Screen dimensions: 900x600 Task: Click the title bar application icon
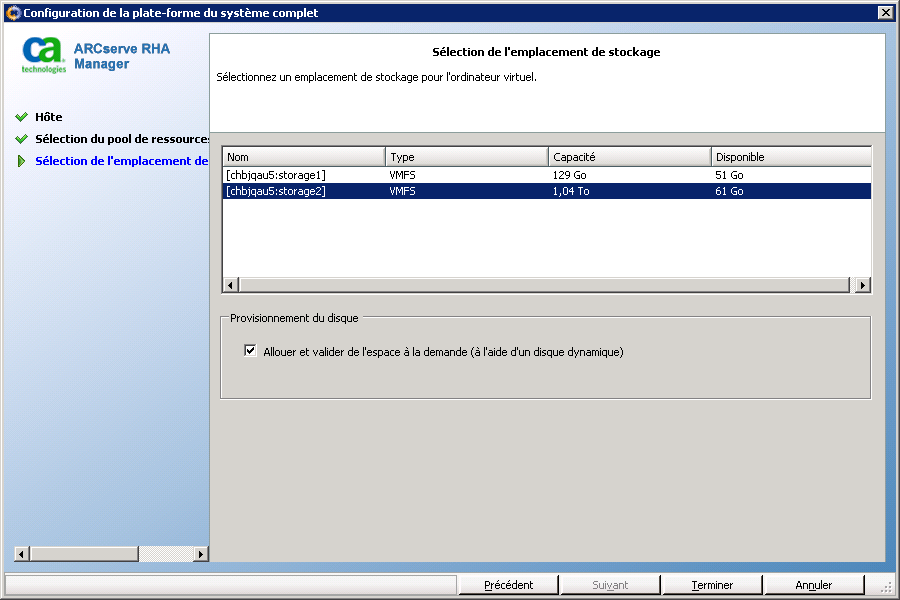12,12
